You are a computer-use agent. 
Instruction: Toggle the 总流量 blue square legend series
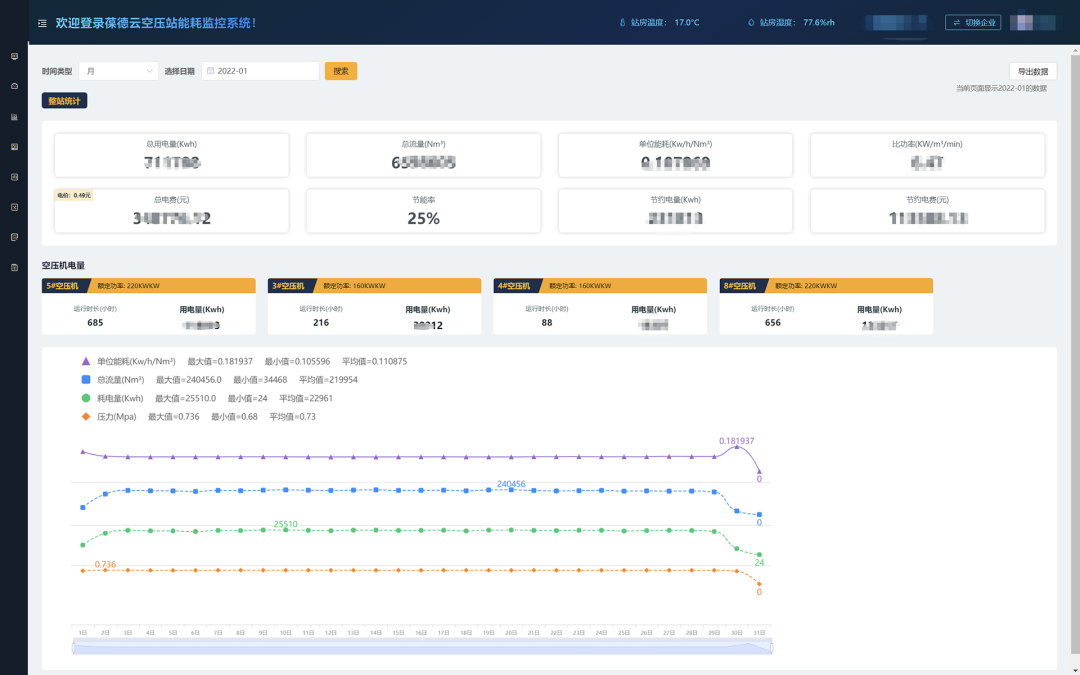coord(86,380)
